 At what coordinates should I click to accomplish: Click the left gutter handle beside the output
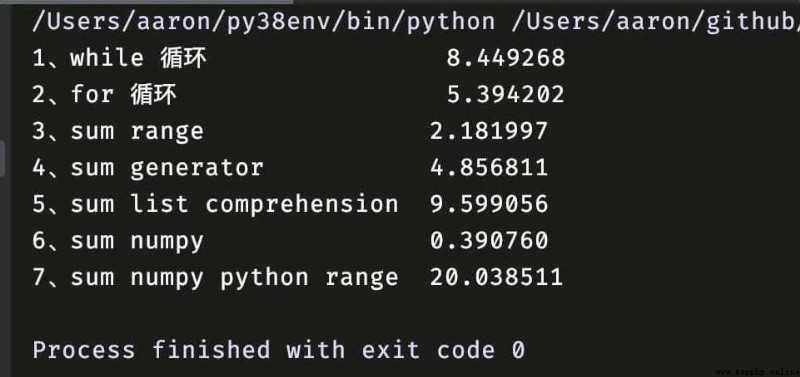[3, 158]
